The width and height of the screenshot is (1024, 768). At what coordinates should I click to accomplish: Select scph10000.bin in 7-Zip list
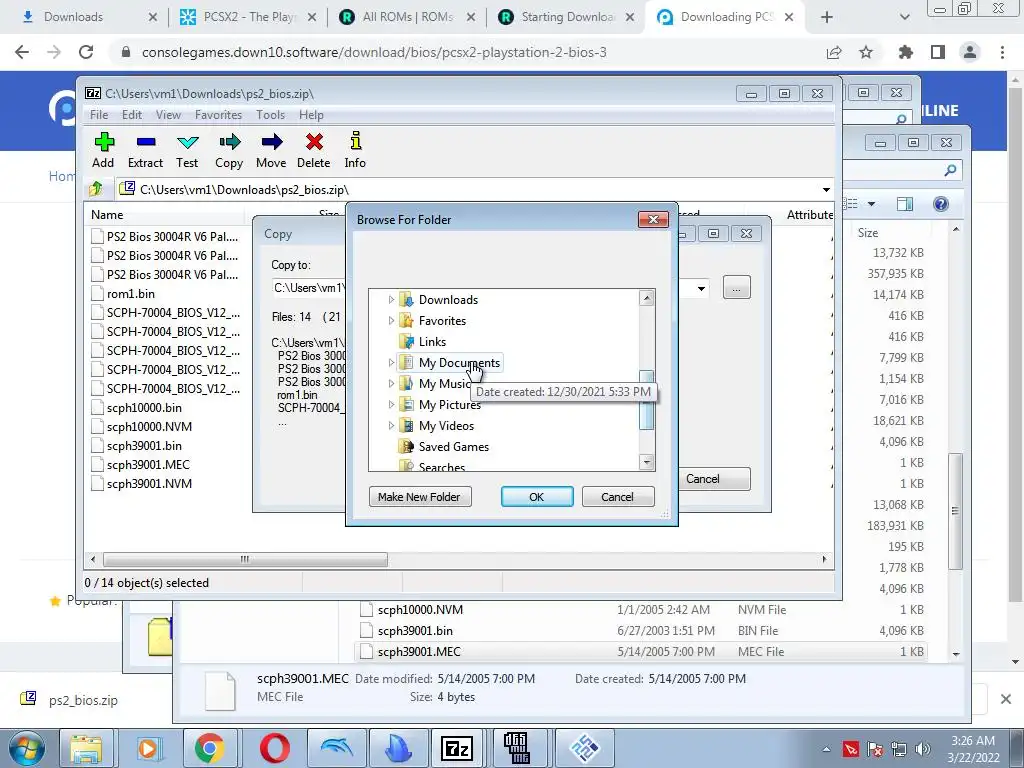pyautogui.click(x=144, y=408)
